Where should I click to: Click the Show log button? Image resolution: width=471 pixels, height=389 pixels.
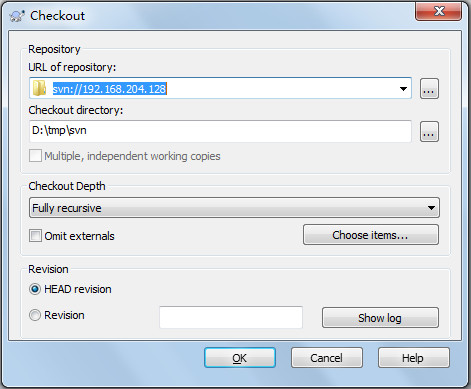380,318
